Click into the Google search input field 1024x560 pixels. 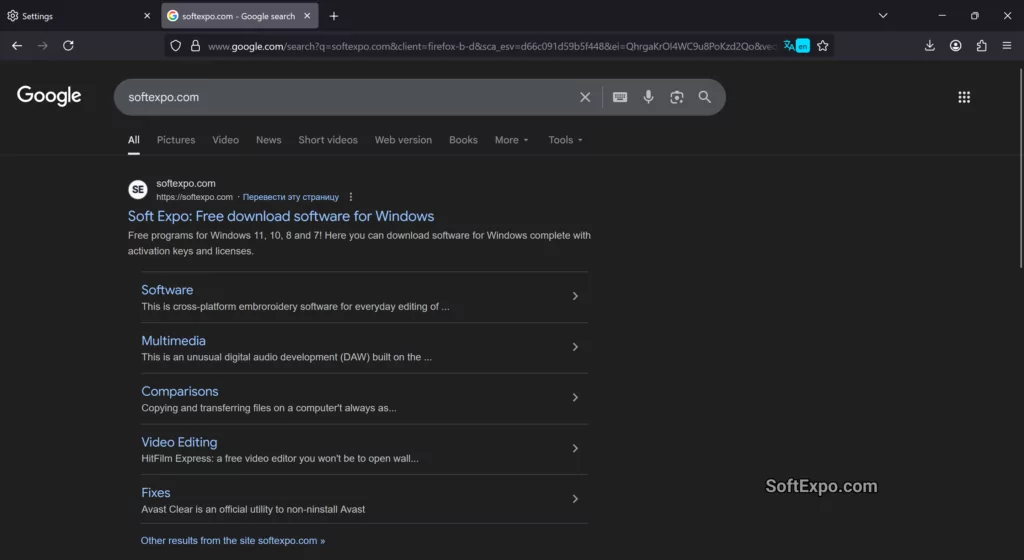click(x=340, y=97)
